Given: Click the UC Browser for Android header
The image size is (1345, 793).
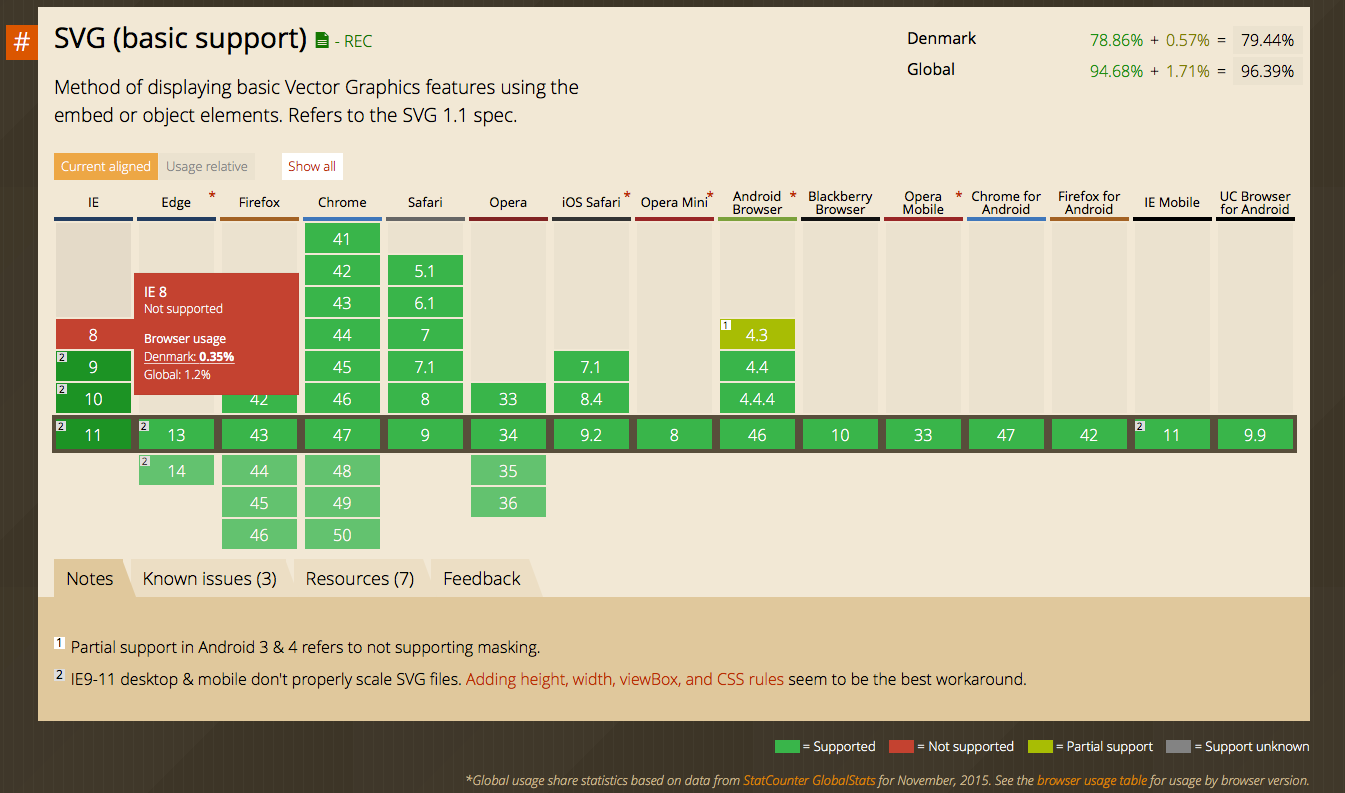Looking at the screenshot, I should [1255, 203].
